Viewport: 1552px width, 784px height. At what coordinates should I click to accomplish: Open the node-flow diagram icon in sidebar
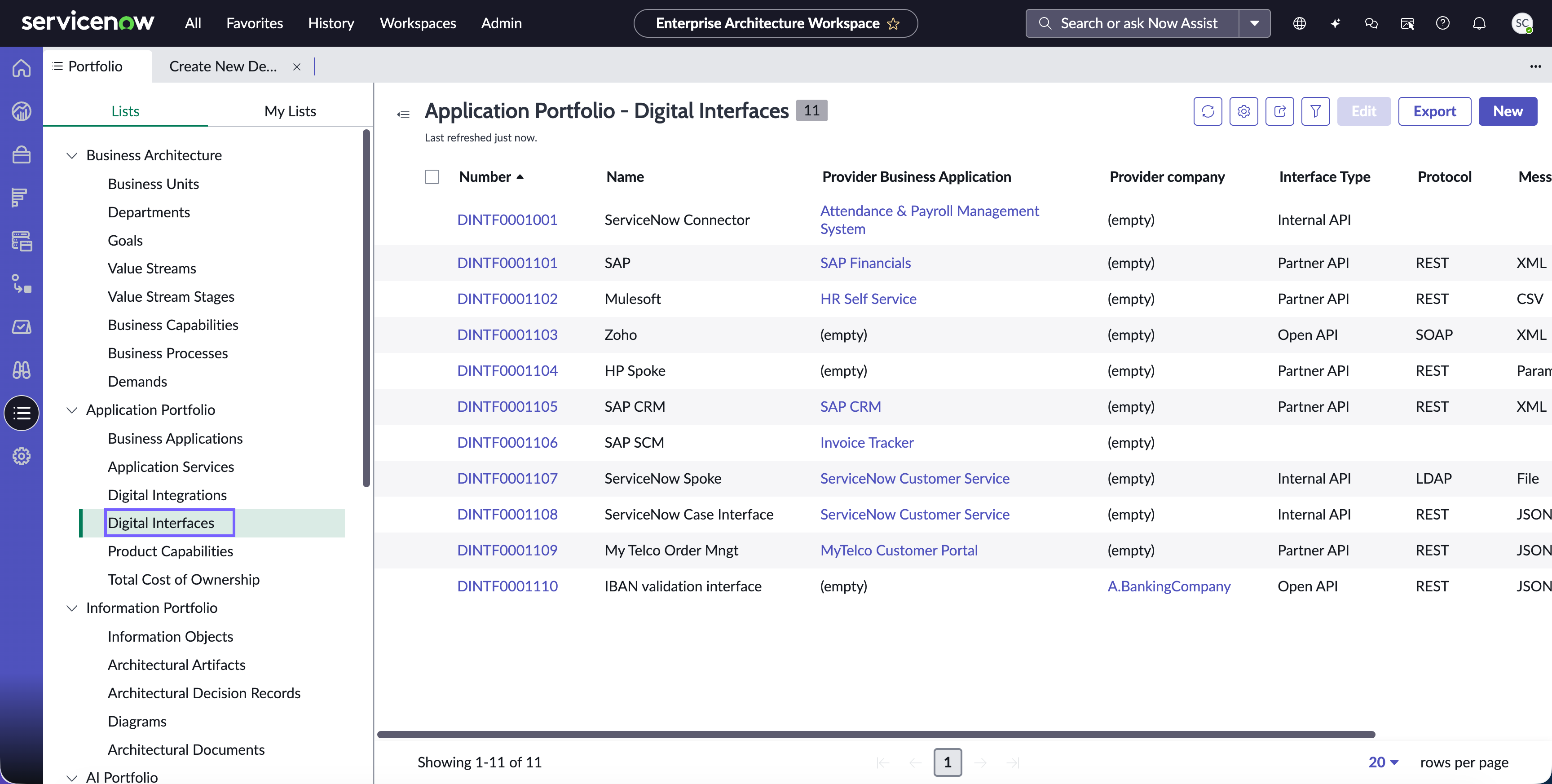(x=22, y=283)
